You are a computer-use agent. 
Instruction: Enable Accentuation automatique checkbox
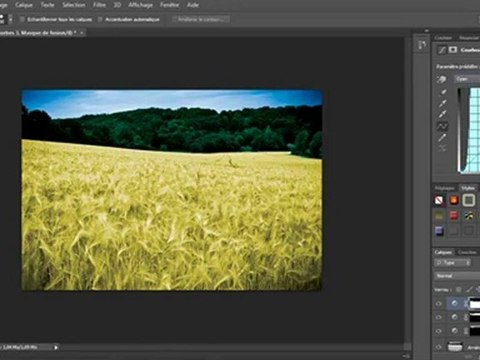click(100, 19)
